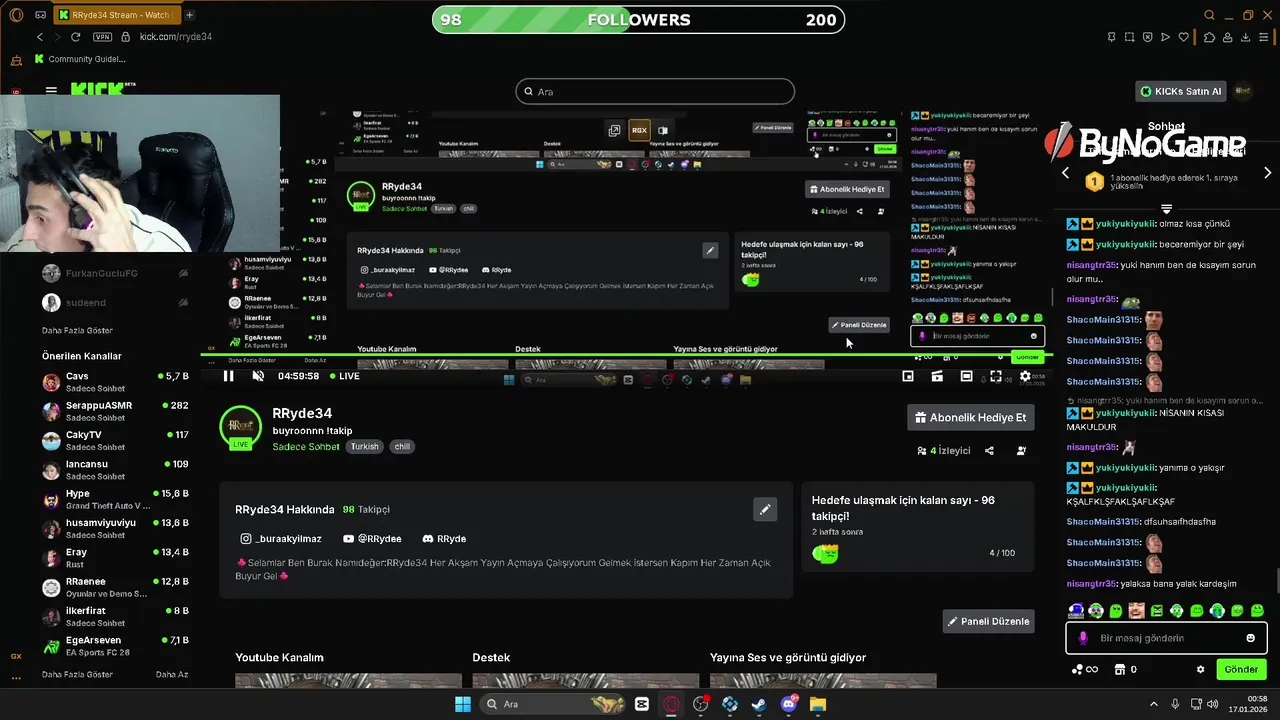The width and height of the screenshot is (1280, 720).
Task: Click the Ara search field on Kick
Action: pos(655,92)
